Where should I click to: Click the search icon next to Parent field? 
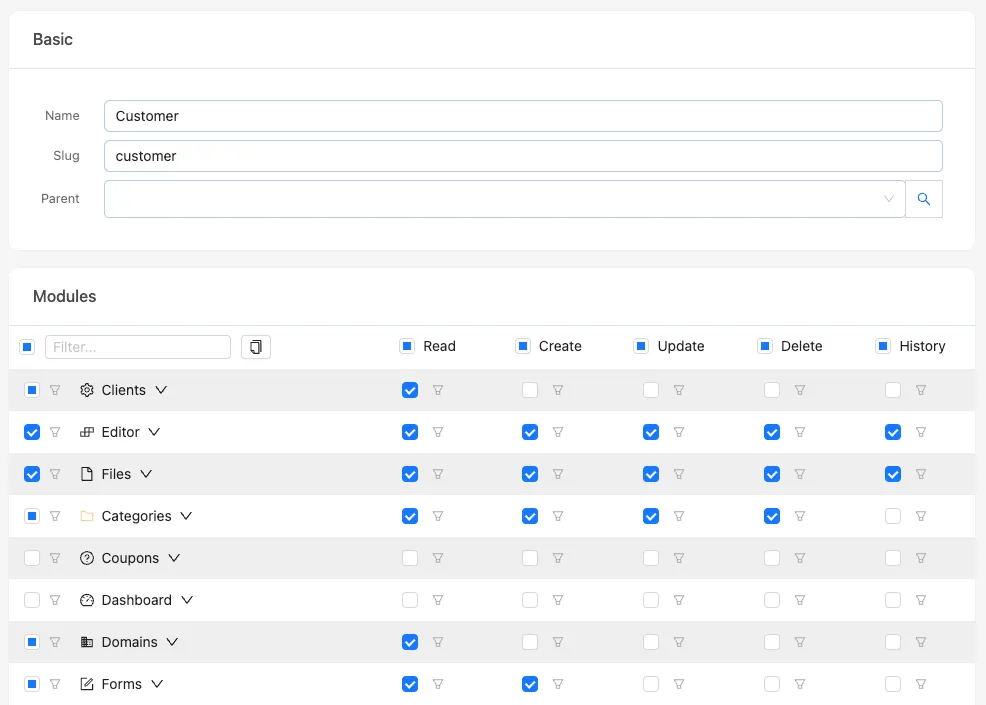point(923,199)
